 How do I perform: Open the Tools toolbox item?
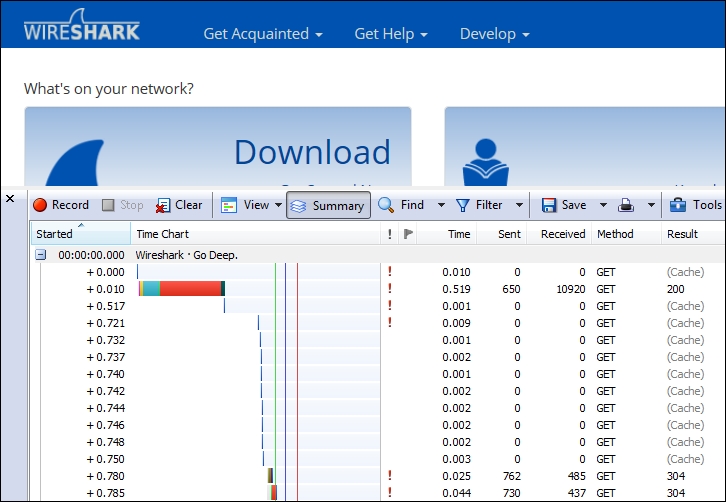[x=696, y=205]
